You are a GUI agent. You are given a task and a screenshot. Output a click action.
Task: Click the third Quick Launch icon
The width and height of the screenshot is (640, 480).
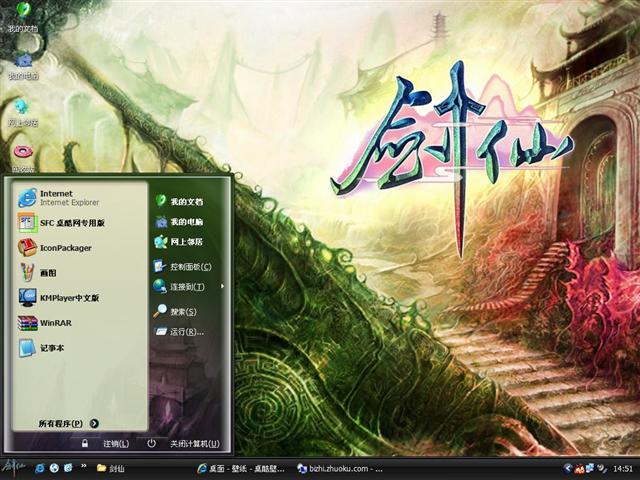coord(68,468)
